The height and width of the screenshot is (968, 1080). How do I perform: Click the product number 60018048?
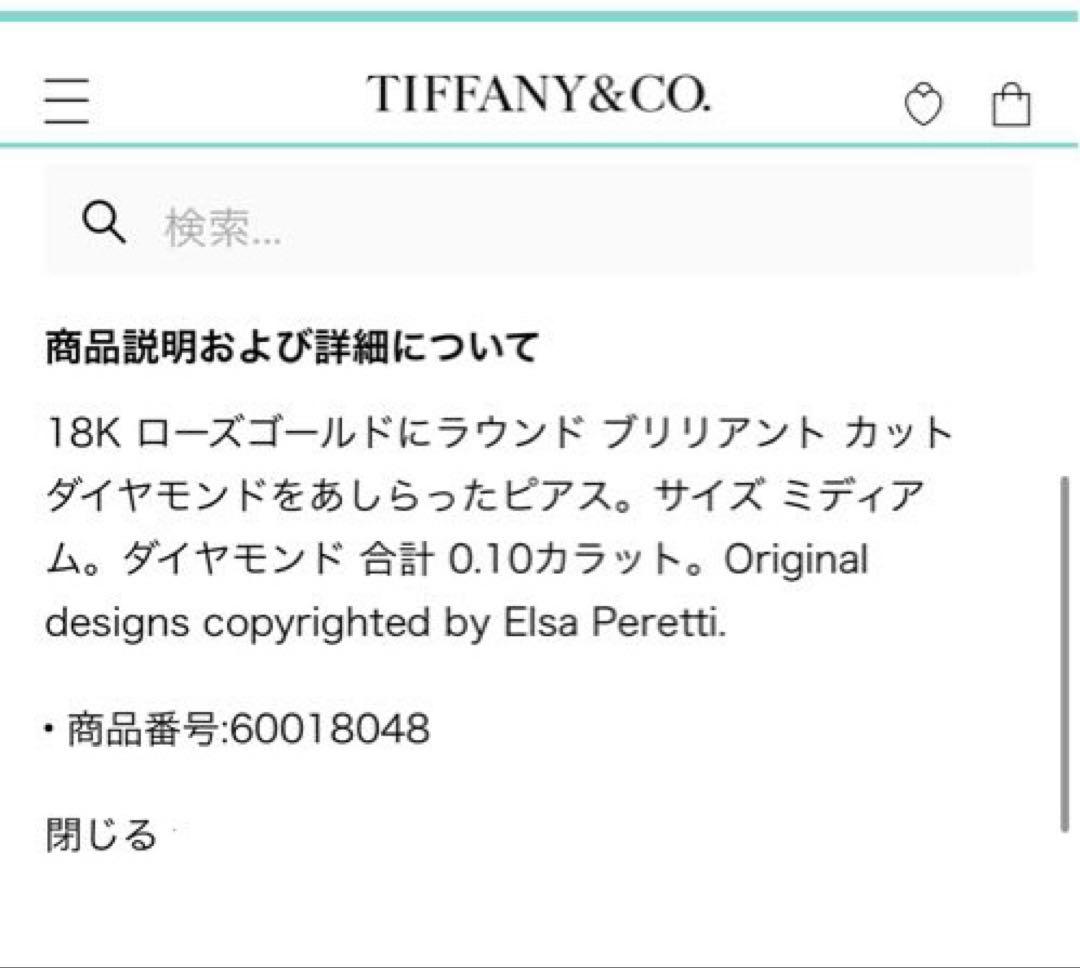(x=330, y=730)
